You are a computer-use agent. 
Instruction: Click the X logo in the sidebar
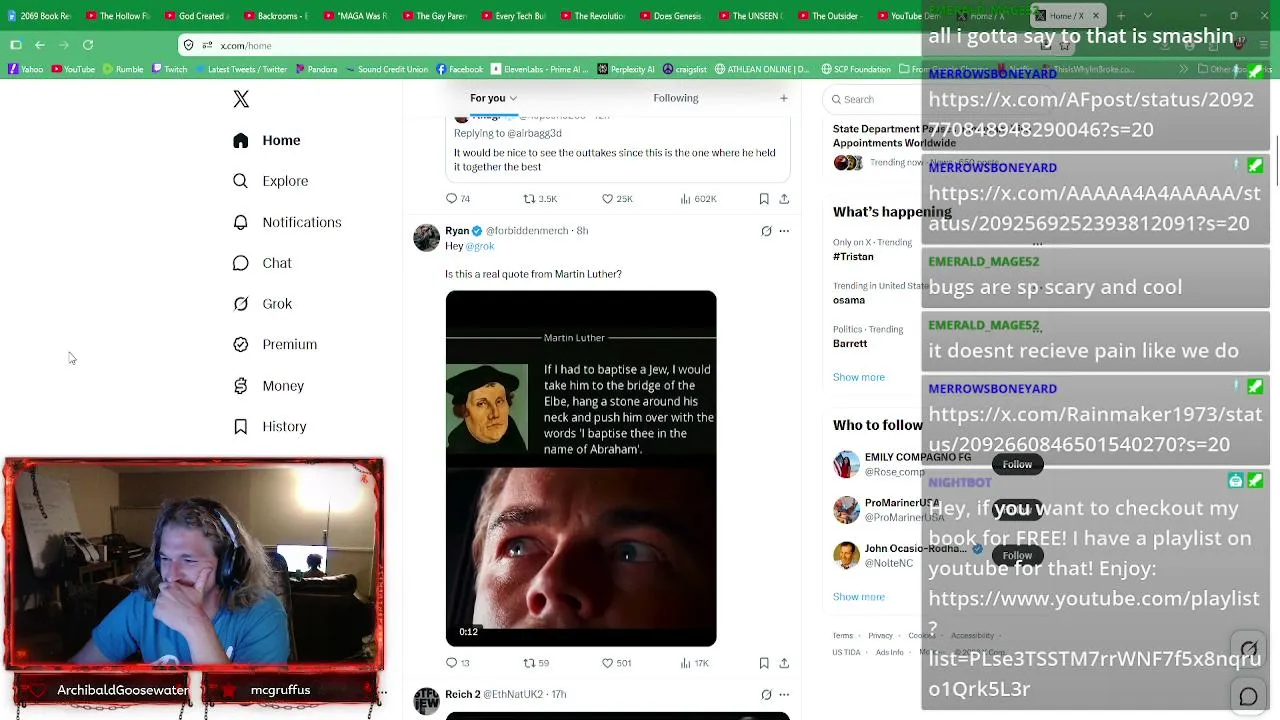(241, 99)
